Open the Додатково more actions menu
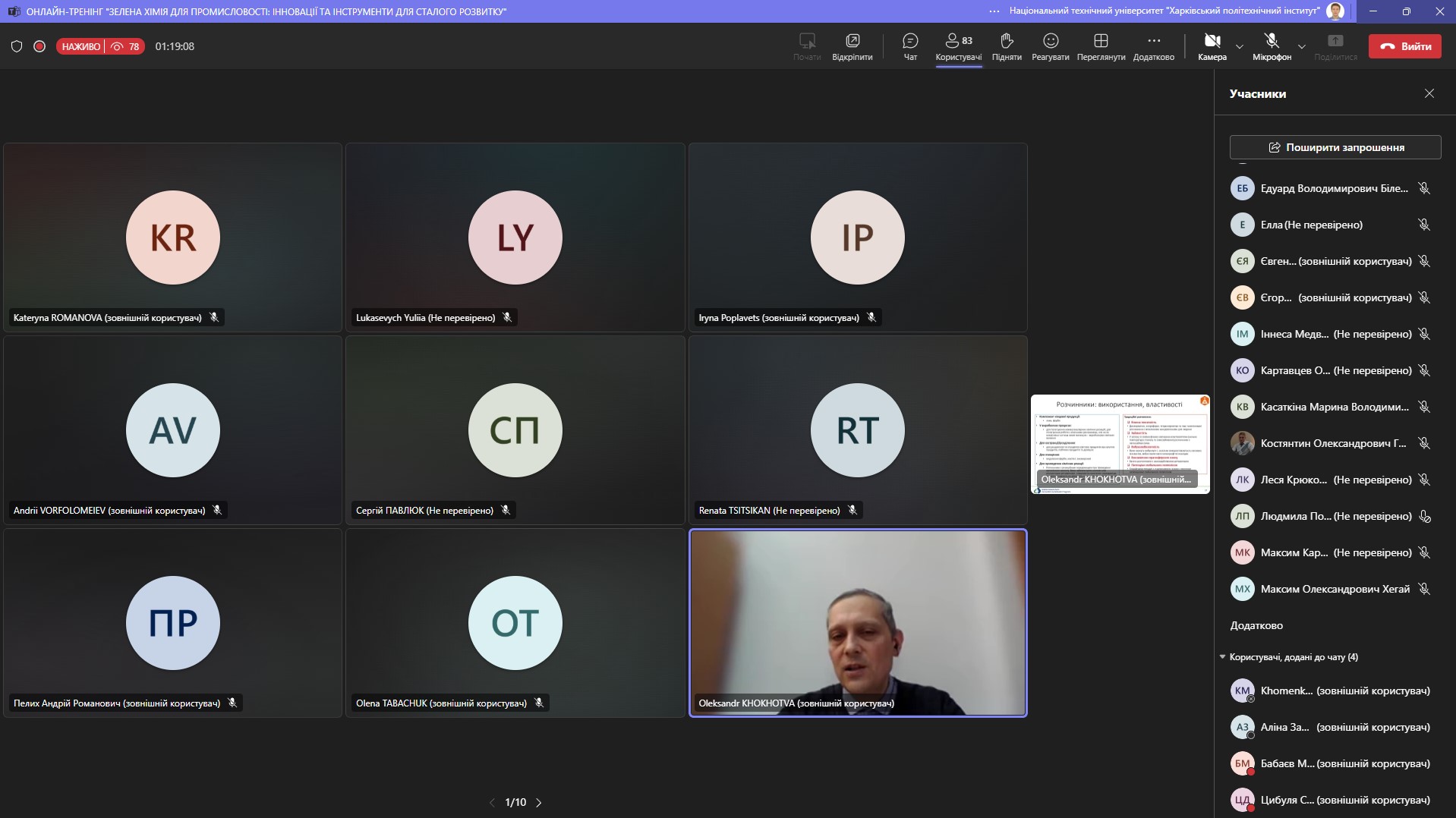The height and width of the screenshot is (818, 1456). point(1153,46)
